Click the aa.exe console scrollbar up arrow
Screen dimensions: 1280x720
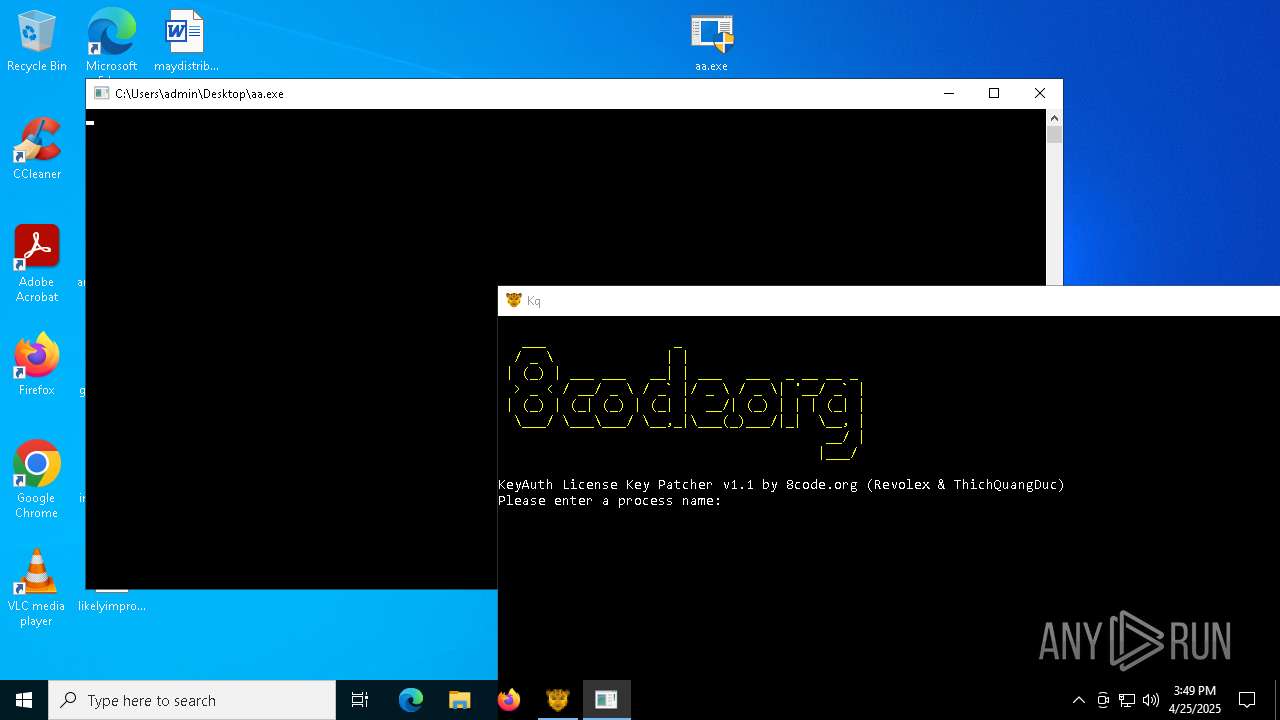1054,117
